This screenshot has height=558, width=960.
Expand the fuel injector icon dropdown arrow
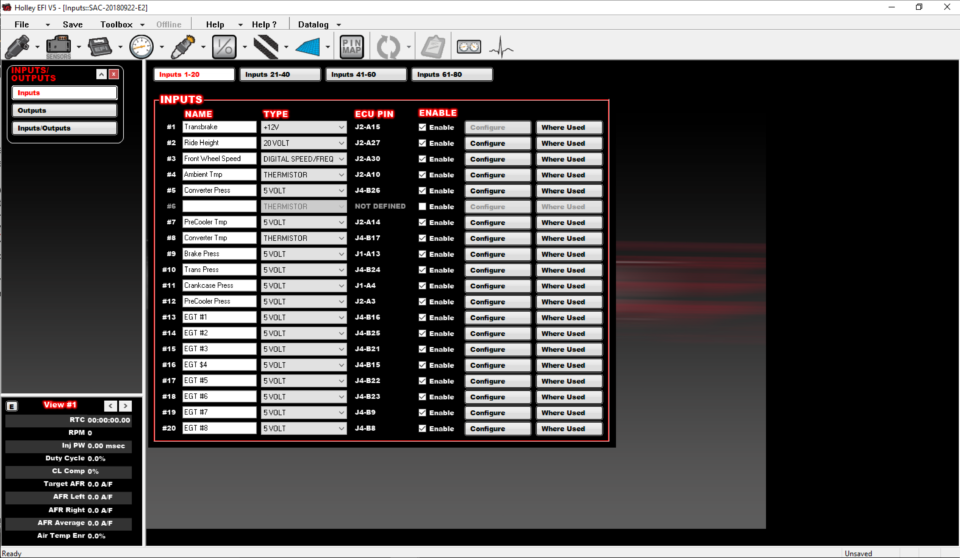[x=37, y=47]
